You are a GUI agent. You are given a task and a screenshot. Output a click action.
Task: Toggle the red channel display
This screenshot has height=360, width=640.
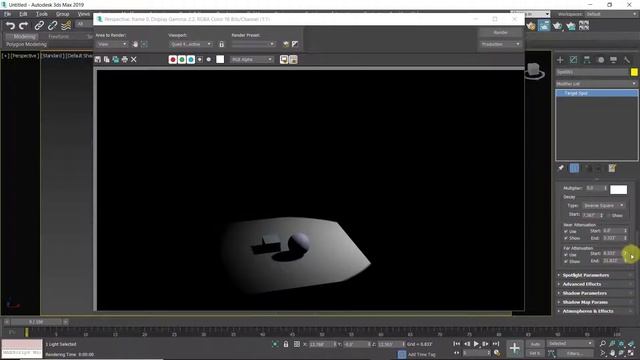pos(173,60)
